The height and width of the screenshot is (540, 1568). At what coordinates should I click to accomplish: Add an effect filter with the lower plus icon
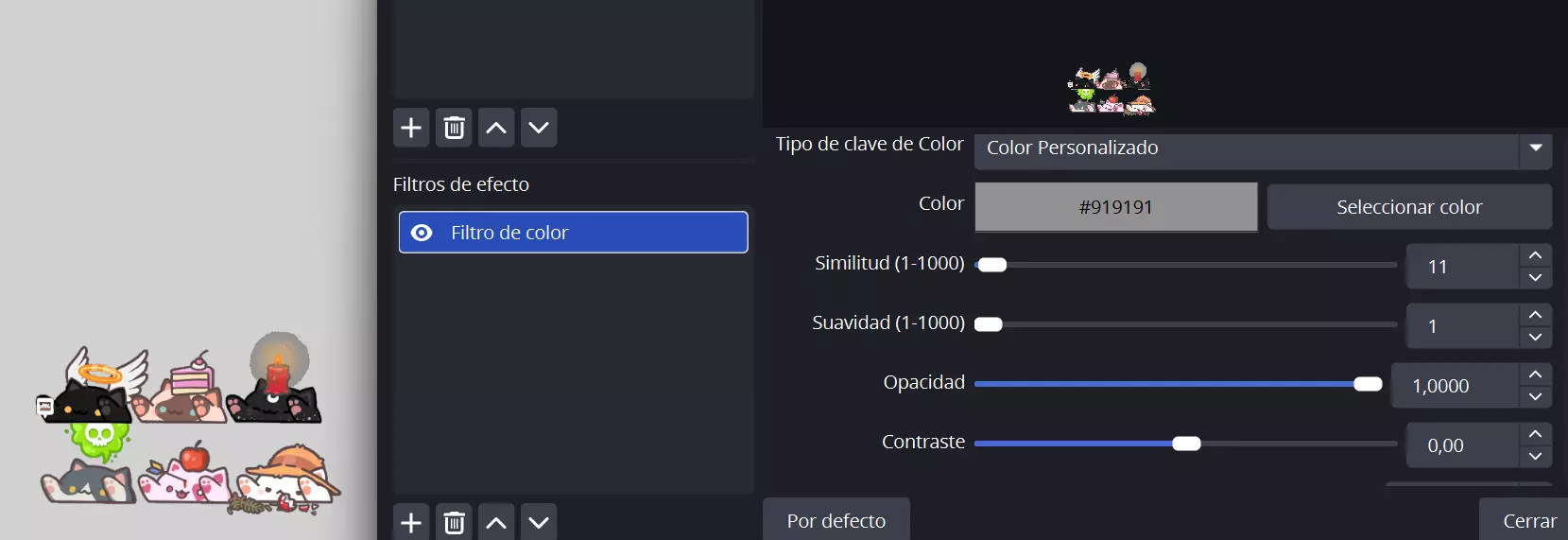point(411,522)
